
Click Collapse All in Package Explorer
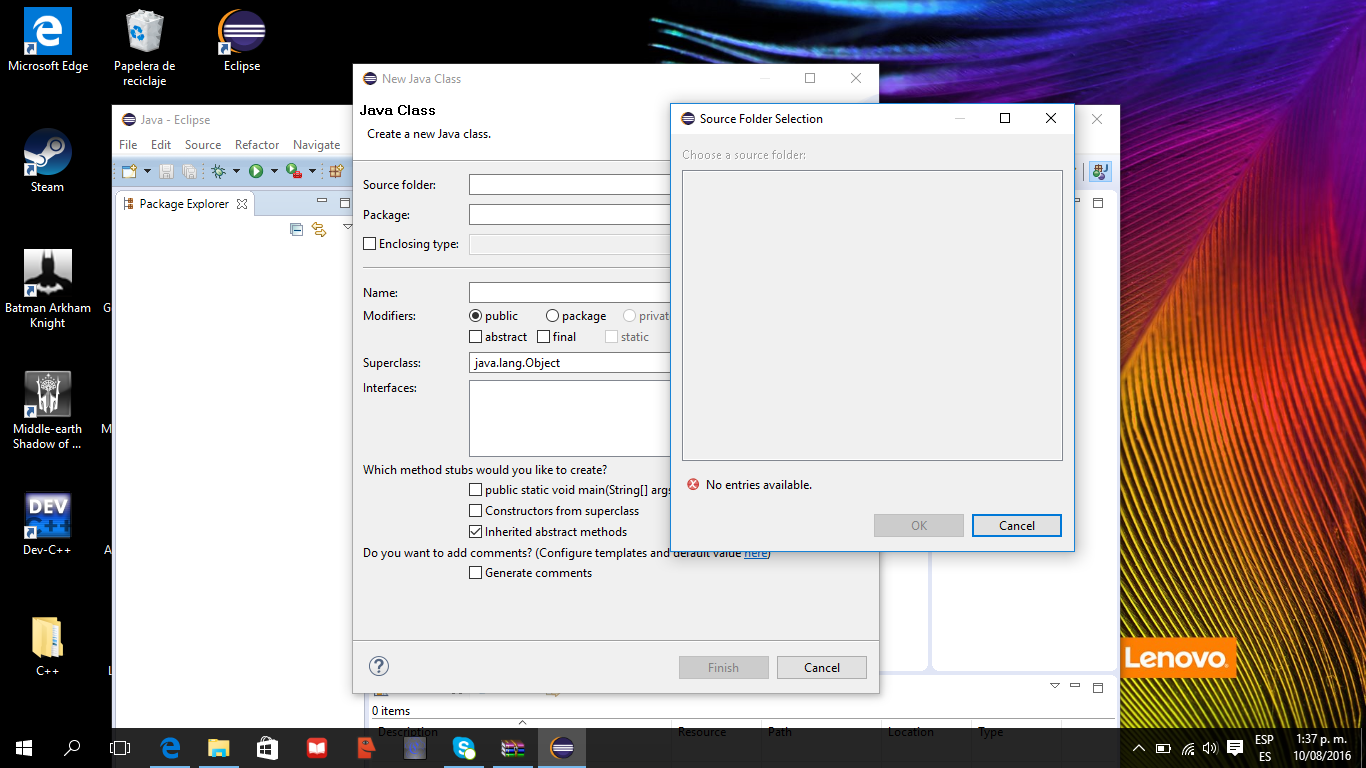click(x=296, y=230)
